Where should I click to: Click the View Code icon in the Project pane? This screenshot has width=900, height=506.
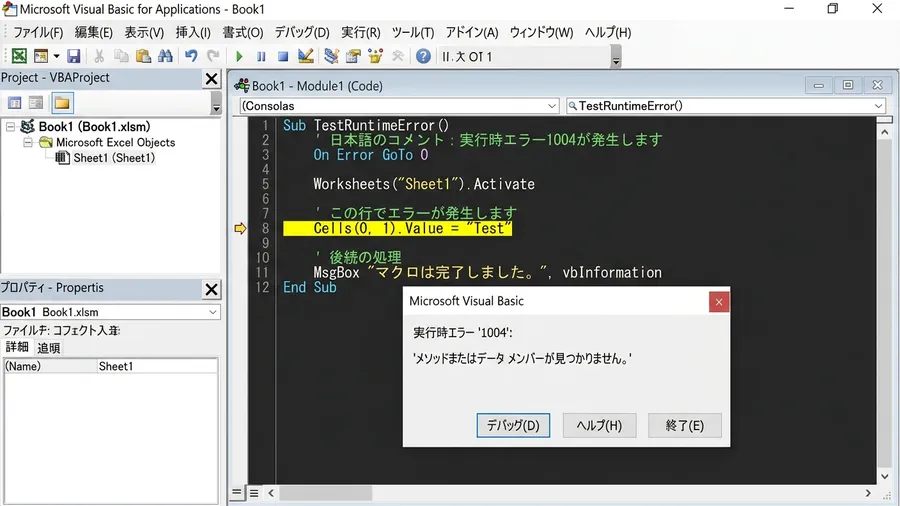tap(14, 103)
